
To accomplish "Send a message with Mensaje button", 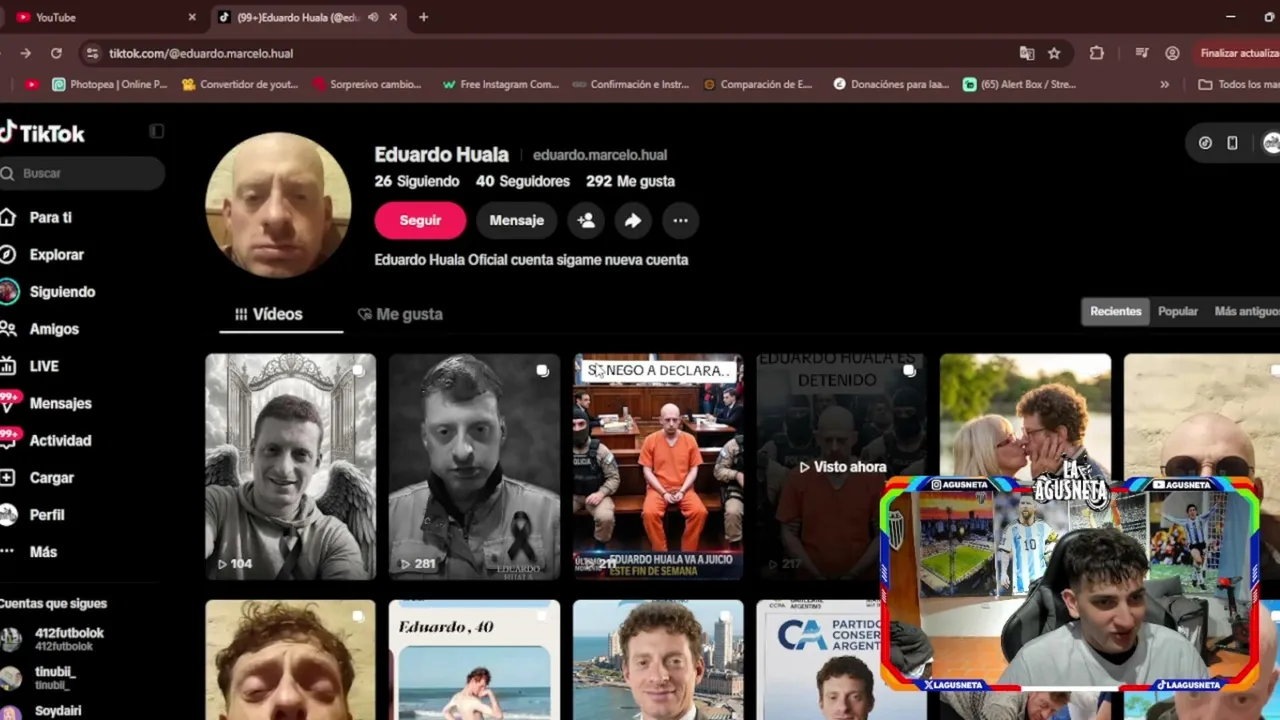I will 516,220.
